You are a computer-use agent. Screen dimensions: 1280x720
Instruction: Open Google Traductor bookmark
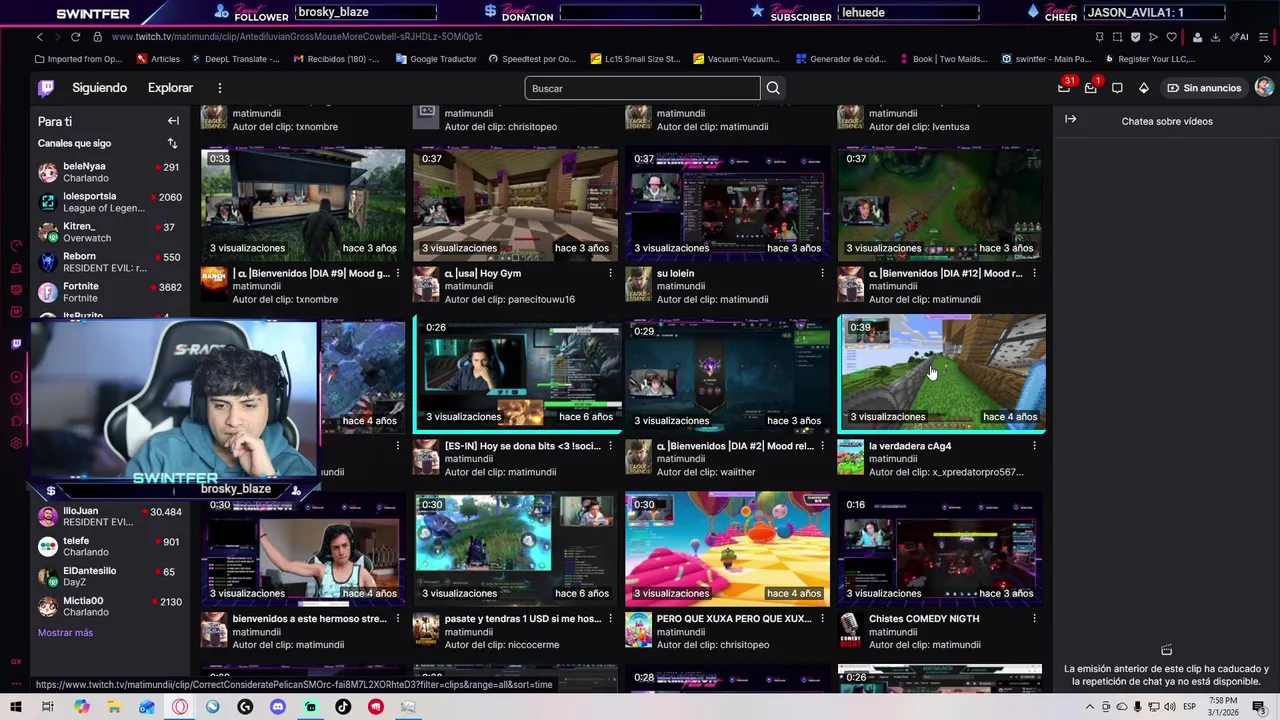(436, 59)
